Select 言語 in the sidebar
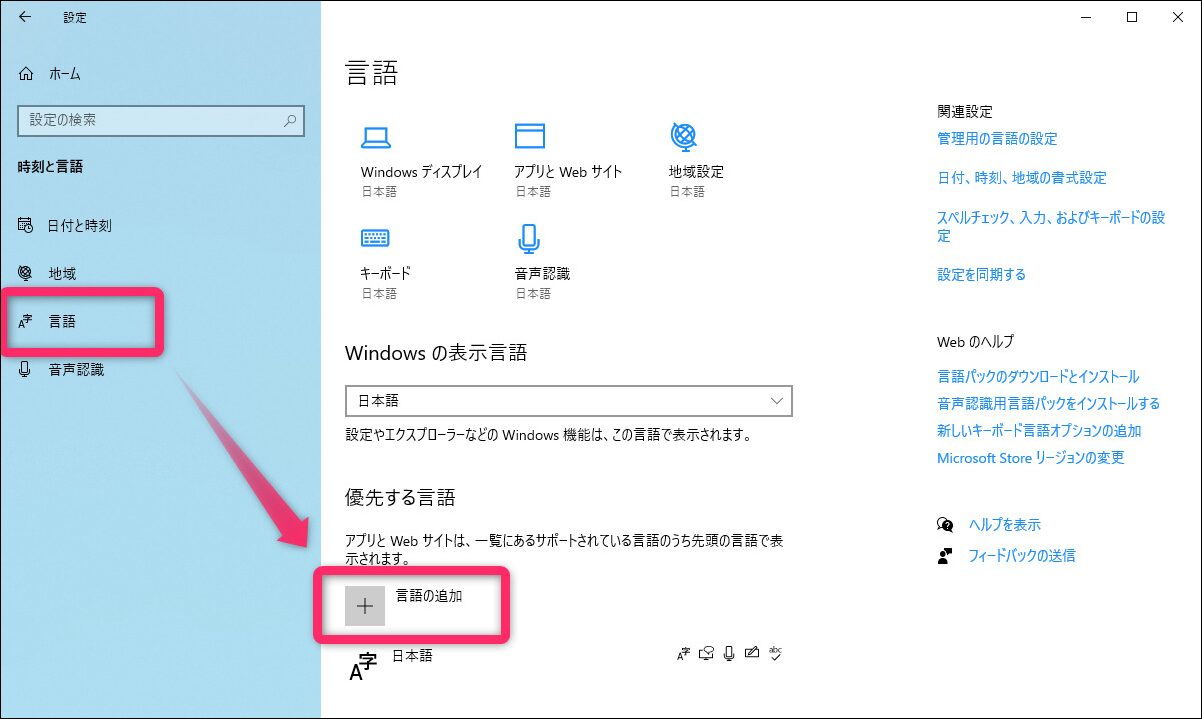 (x=62, y=322)
